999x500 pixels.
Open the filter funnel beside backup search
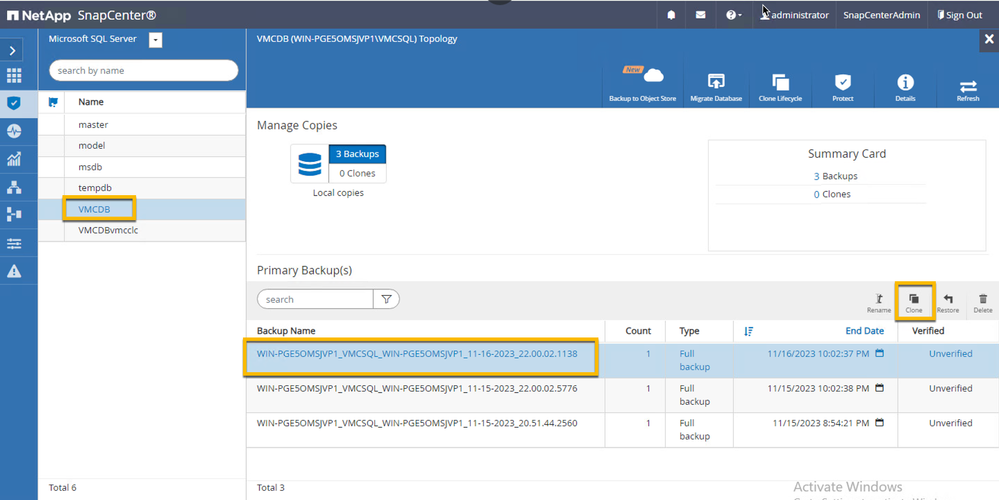click(386, 299)
